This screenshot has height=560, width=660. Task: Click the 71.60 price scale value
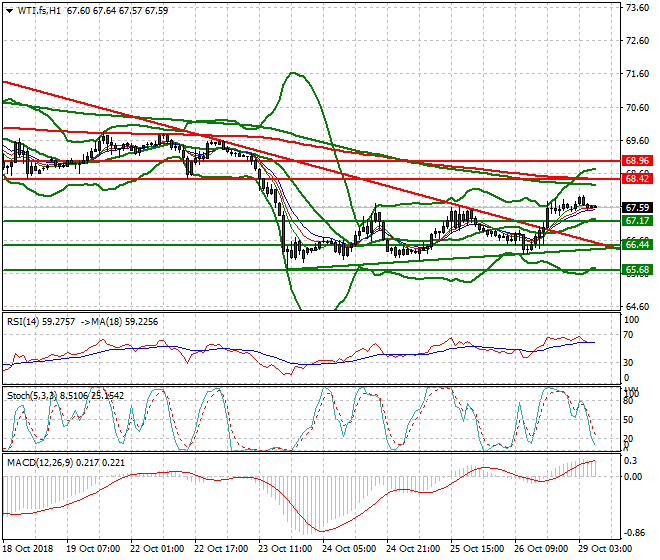click(x=637, y=74)
